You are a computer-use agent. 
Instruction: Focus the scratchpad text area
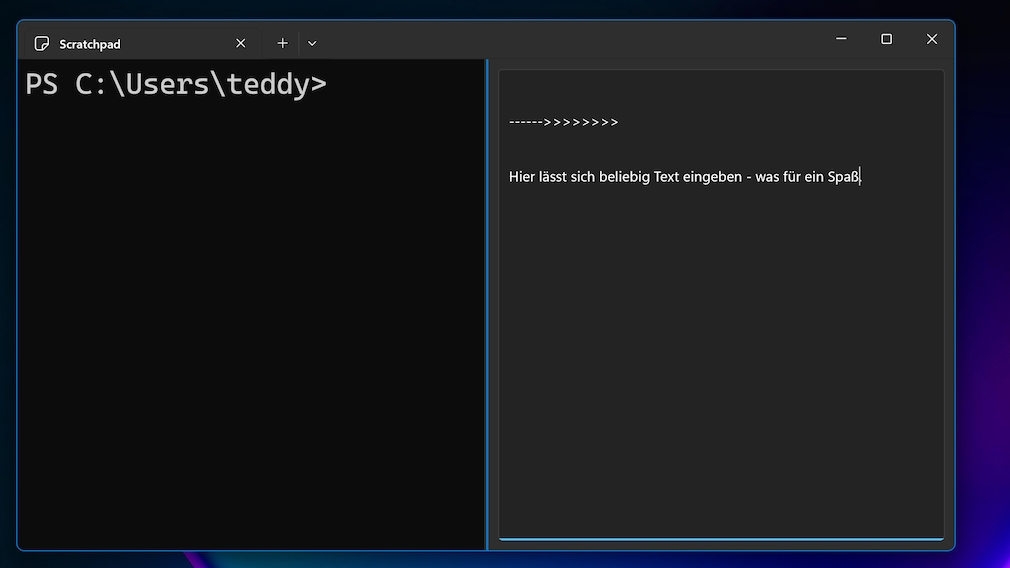point(721,305)
